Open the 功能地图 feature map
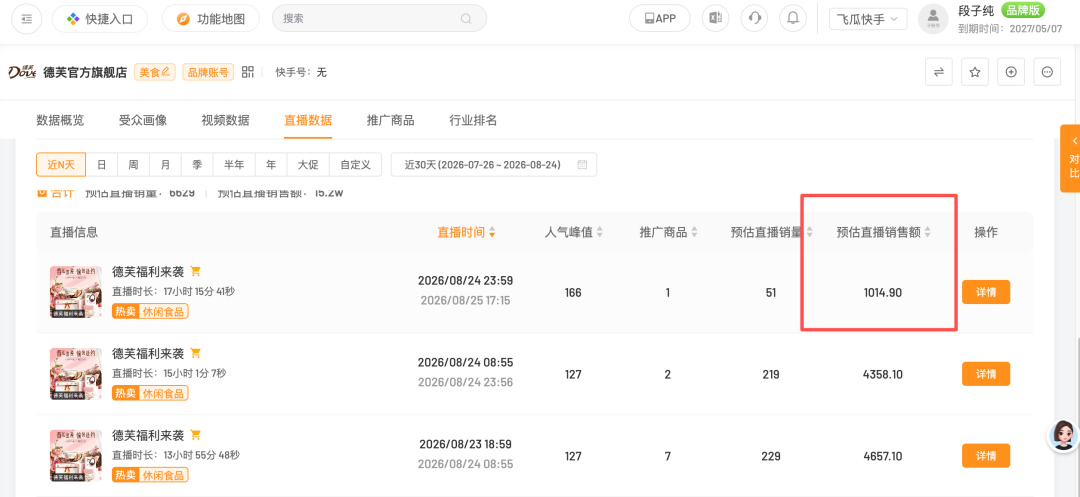Image resolution: width=1080 pixels, height=497 pixels. [211, 19]
